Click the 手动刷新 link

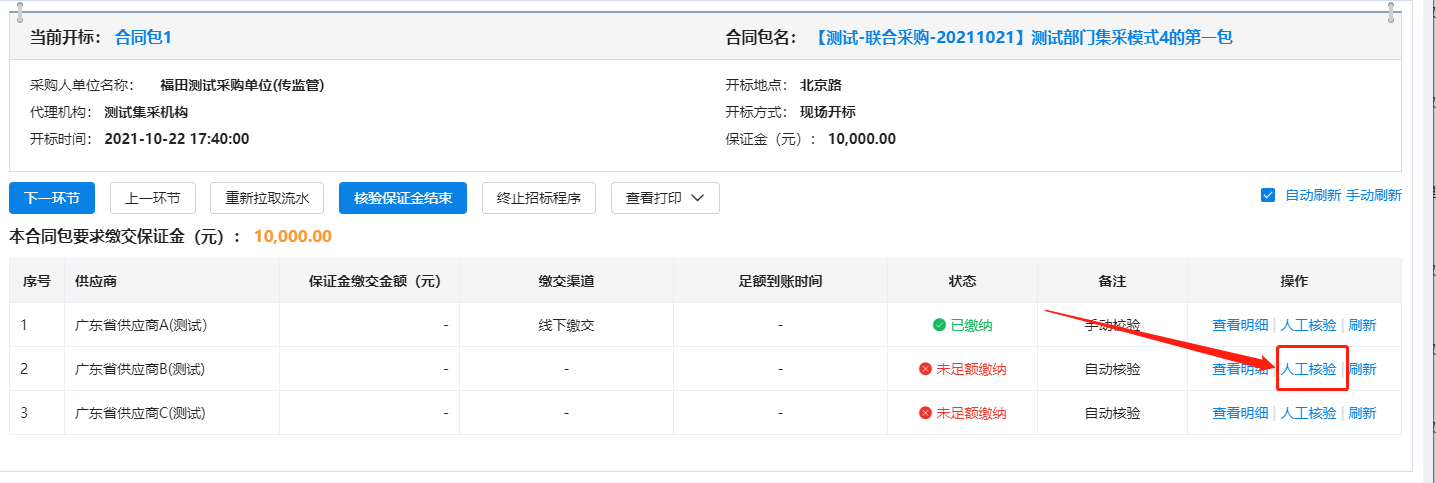click(1373, 196)
